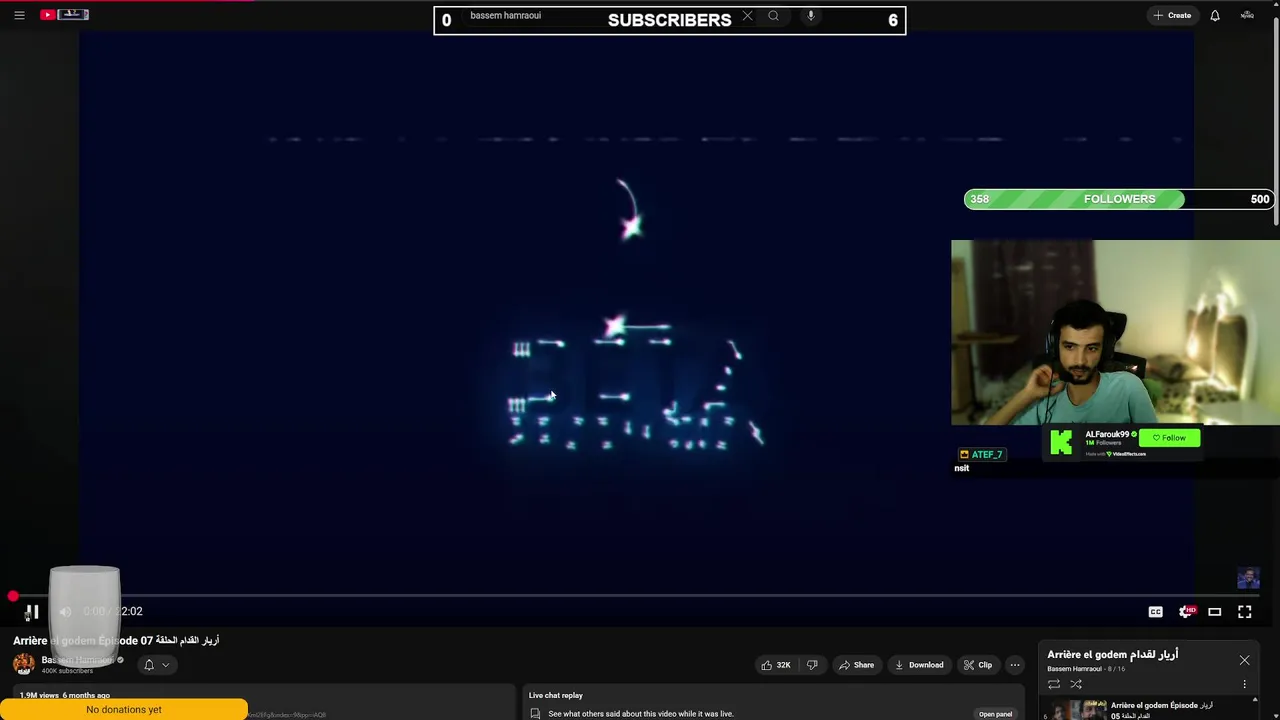Toggle shuffle playlist
Viewport: 1280px width, 720px height.
pos(1076,685)
